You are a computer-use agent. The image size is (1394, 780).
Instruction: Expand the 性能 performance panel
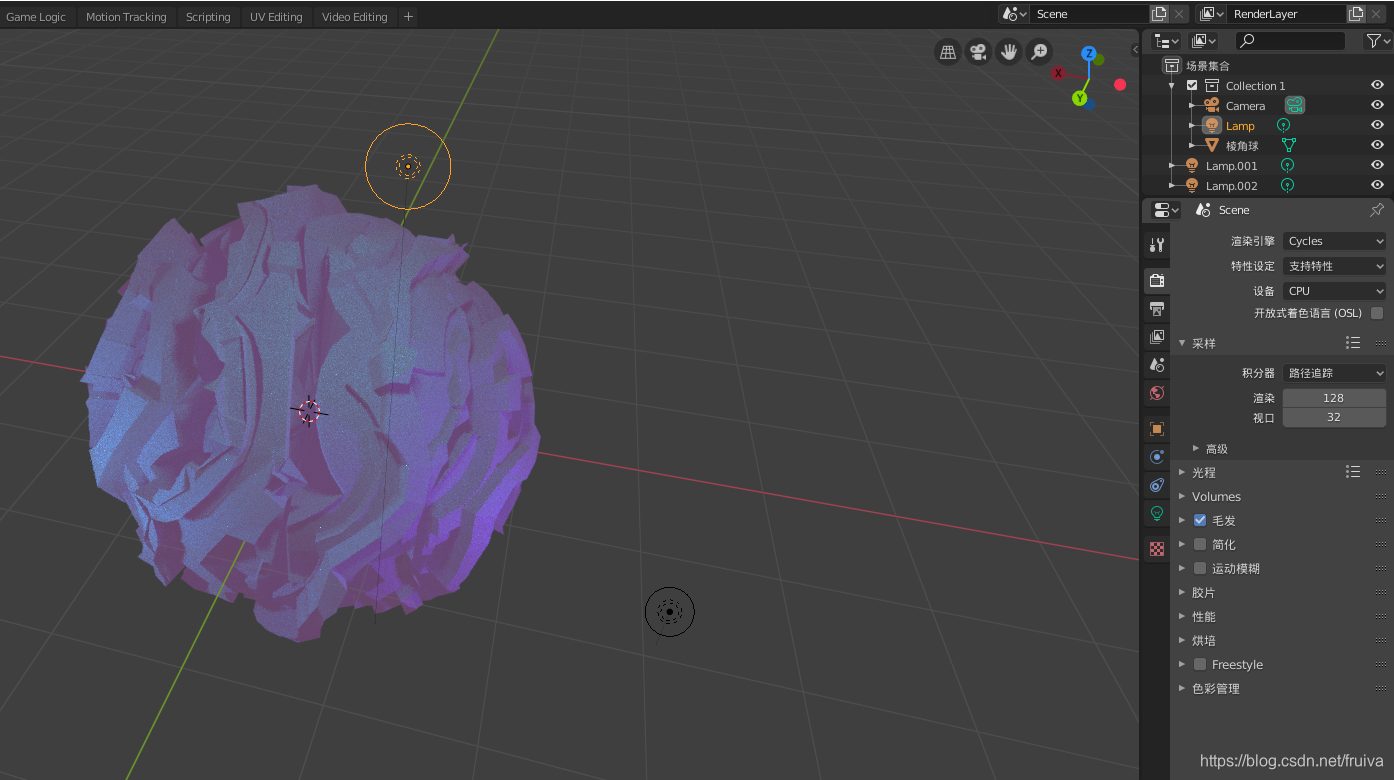1182,616
